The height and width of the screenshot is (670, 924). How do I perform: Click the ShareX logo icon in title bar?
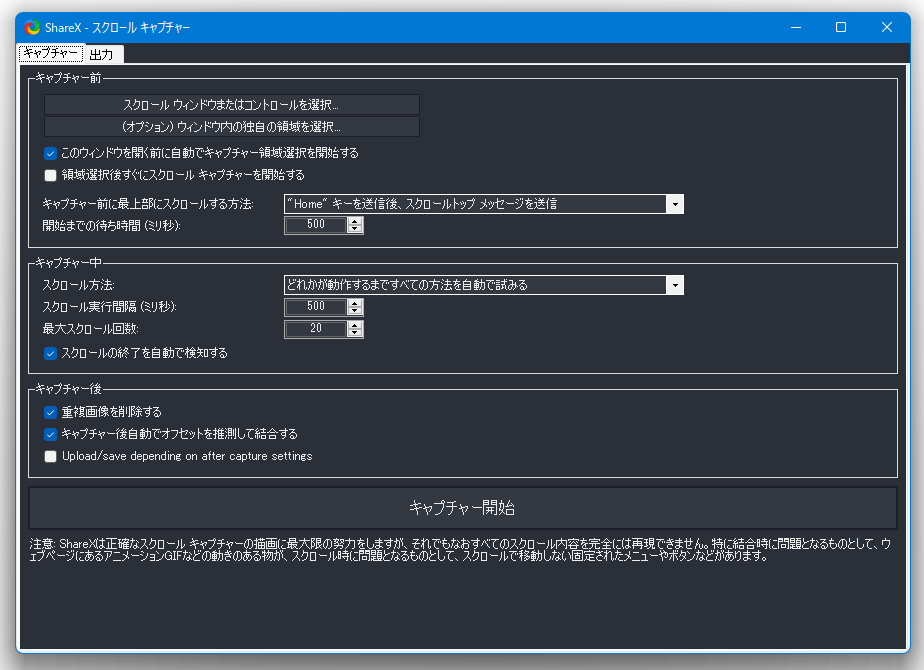coord(32,27)
